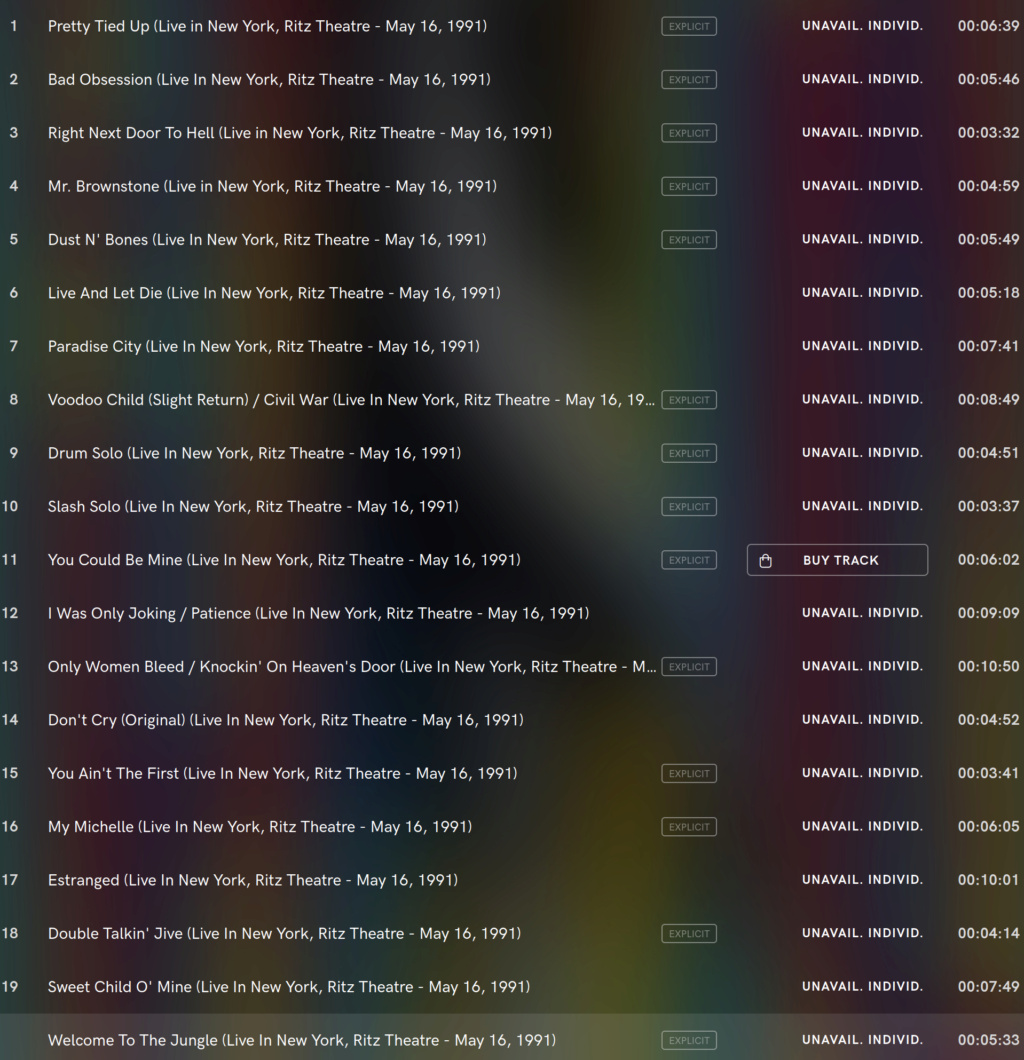
Task: Click Unavail. Individ. label for Estranged
Action: [862, 880]
